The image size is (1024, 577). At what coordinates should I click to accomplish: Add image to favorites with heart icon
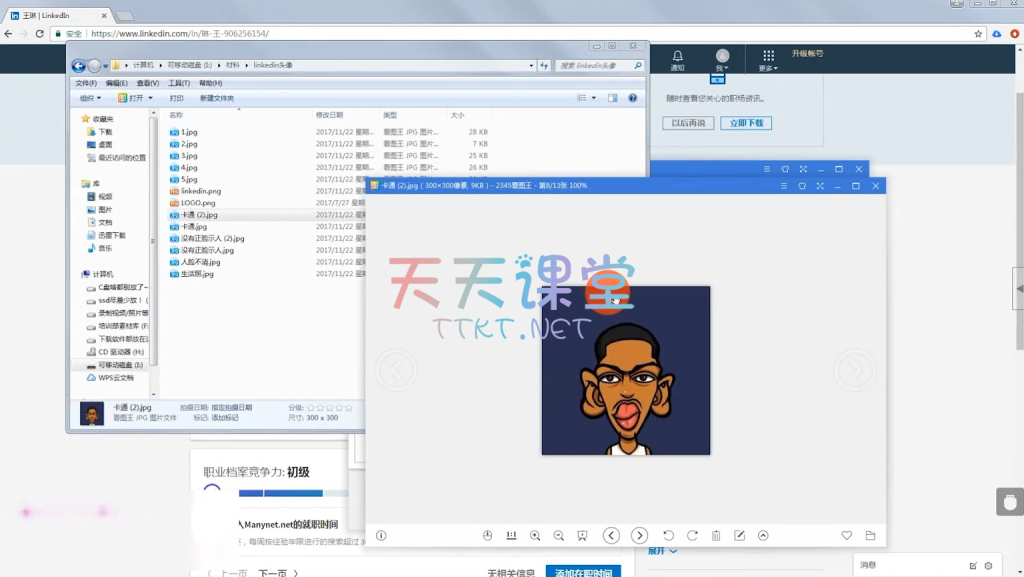[847, 536]
